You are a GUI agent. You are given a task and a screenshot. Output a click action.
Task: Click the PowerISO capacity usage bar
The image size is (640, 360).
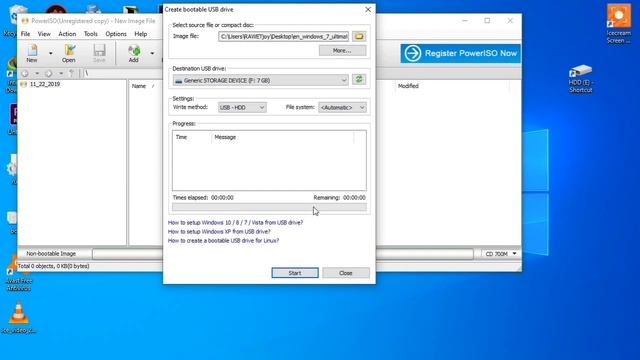[x=282, y=254]
